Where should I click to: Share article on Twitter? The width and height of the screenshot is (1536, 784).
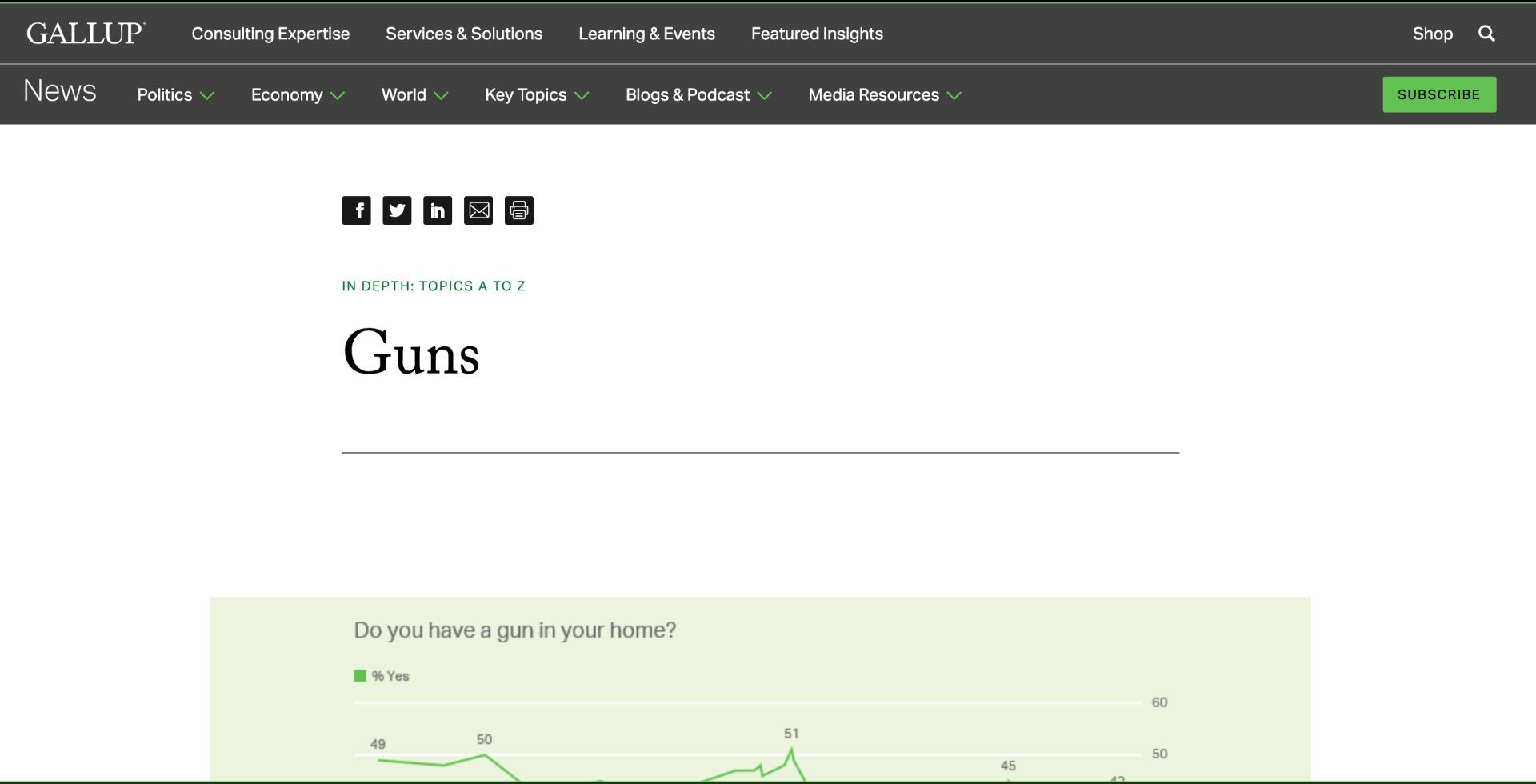[x=397, y=210]
